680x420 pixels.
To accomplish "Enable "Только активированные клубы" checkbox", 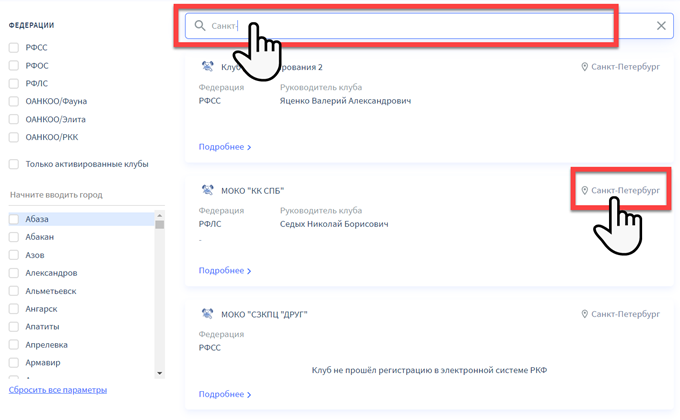I will pos(14,164).
